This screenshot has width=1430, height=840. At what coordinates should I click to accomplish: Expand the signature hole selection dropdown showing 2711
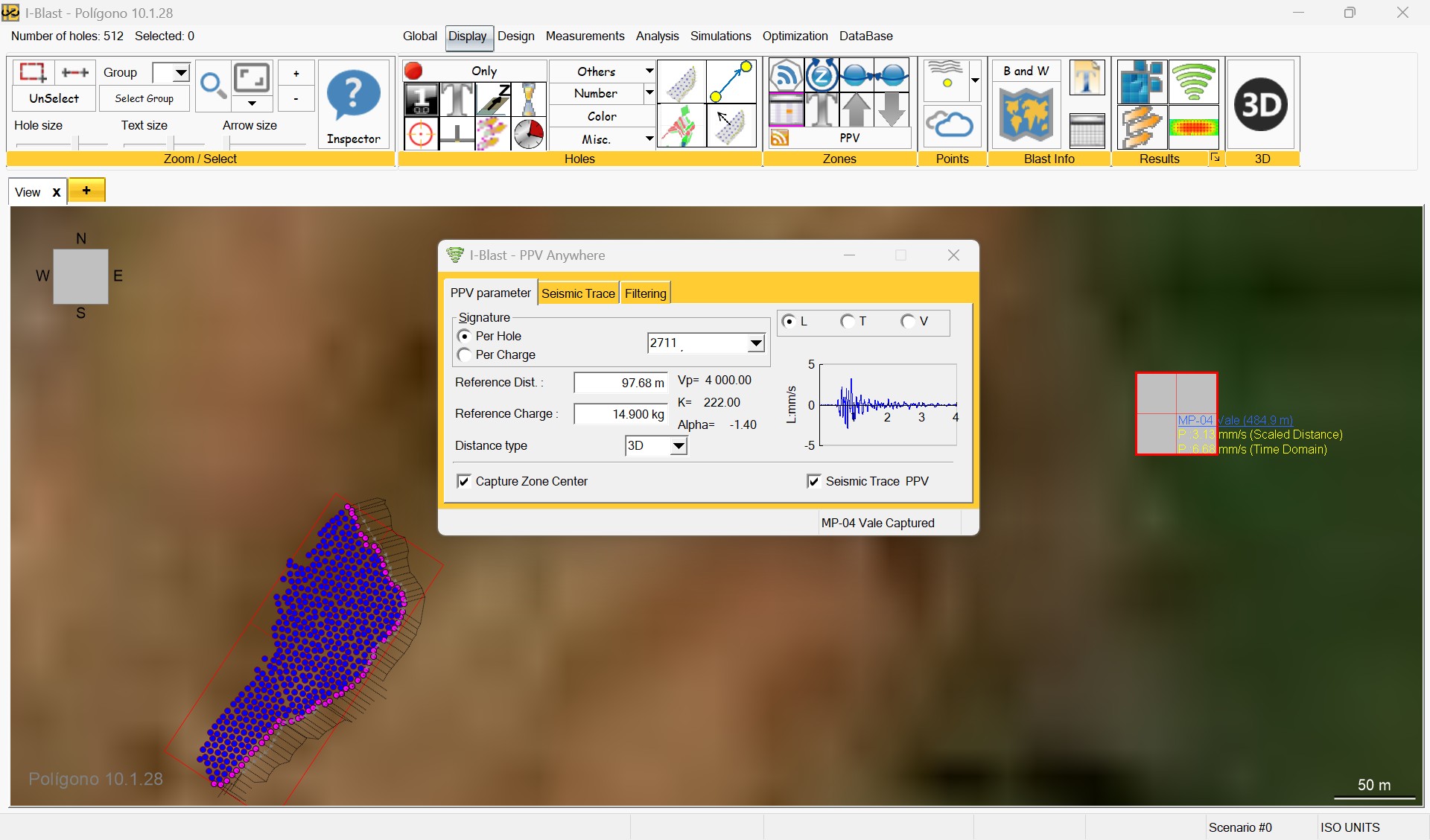[757, 343]
